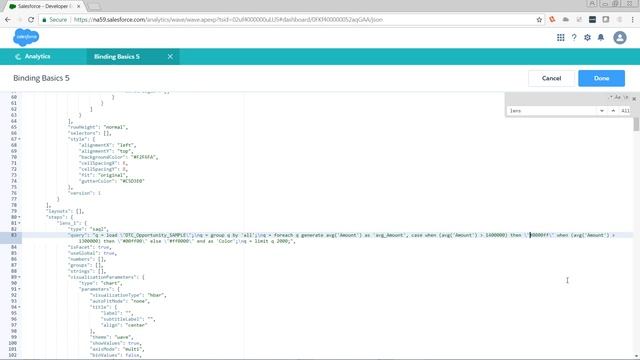Open a new browser tab

(x=93, y=6)
